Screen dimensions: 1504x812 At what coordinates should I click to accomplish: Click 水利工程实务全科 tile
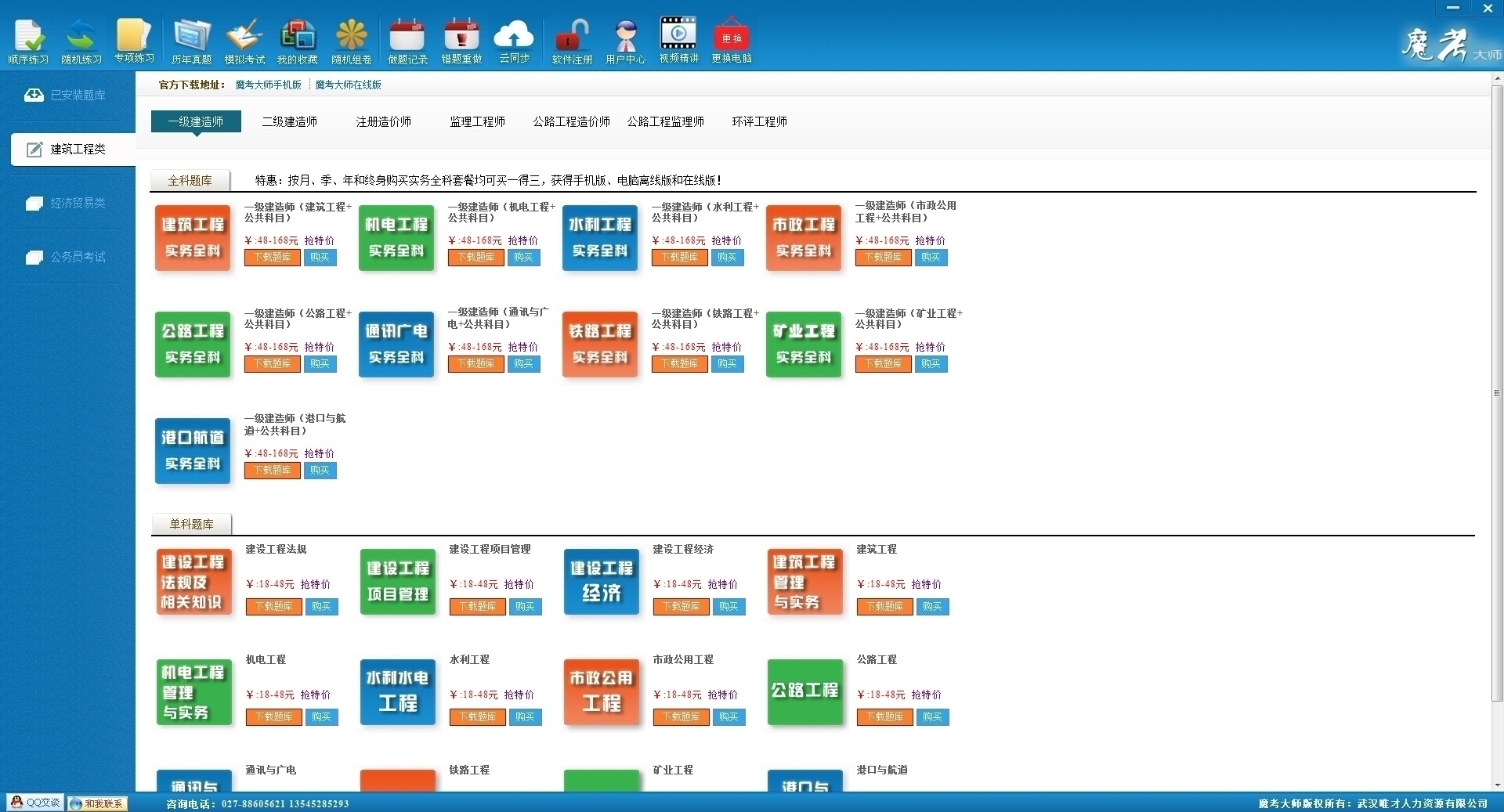coord(600,238)
